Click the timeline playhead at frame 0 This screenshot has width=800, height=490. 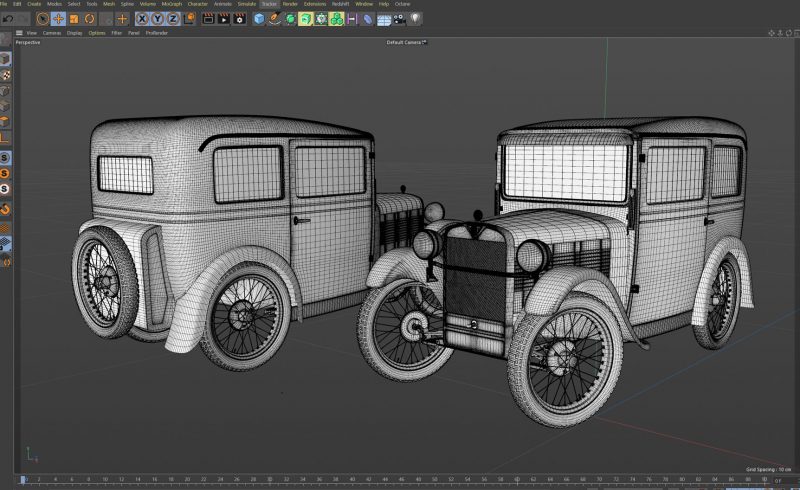22,479
